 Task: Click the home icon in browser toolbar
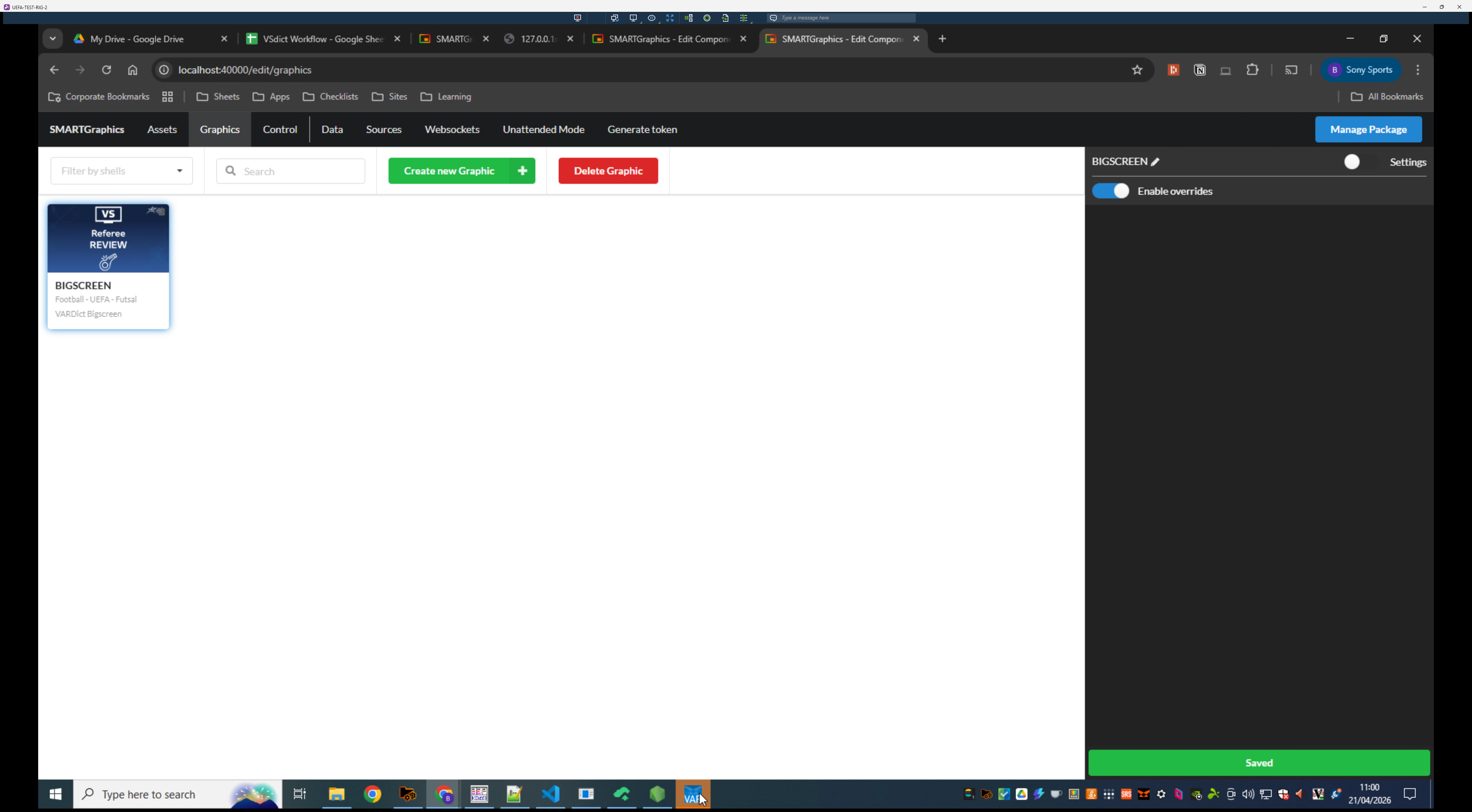click(132, 70)
